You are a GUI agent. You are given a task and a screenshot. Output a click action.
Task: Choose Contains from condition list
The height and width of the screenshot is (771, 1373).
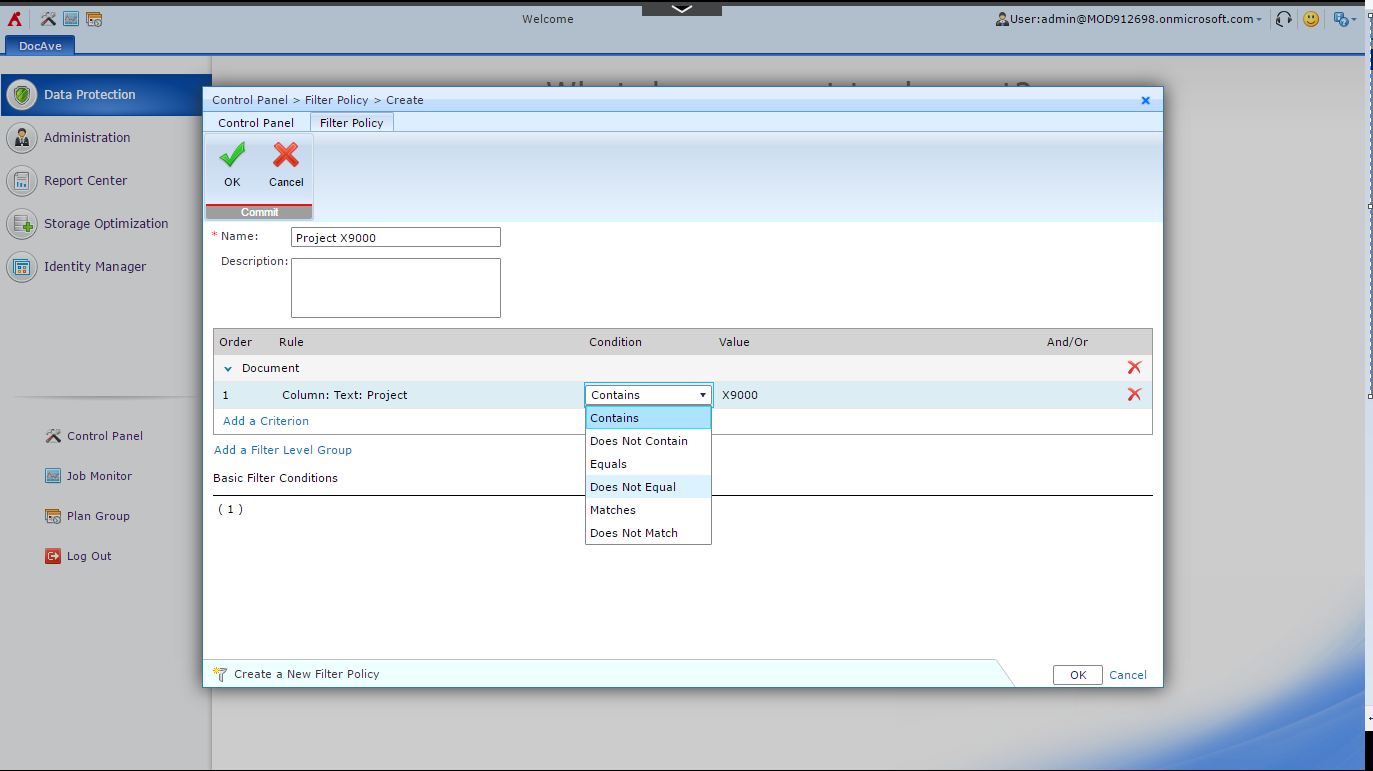(648, 418)
